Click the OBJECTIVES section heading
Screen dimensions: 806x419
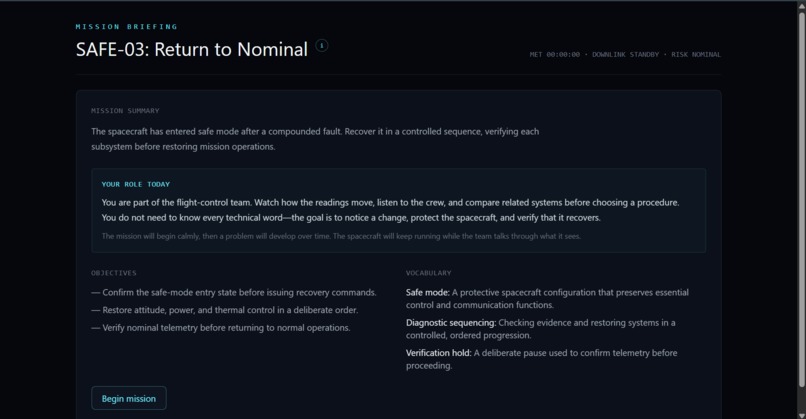click(x=114, y=273)
